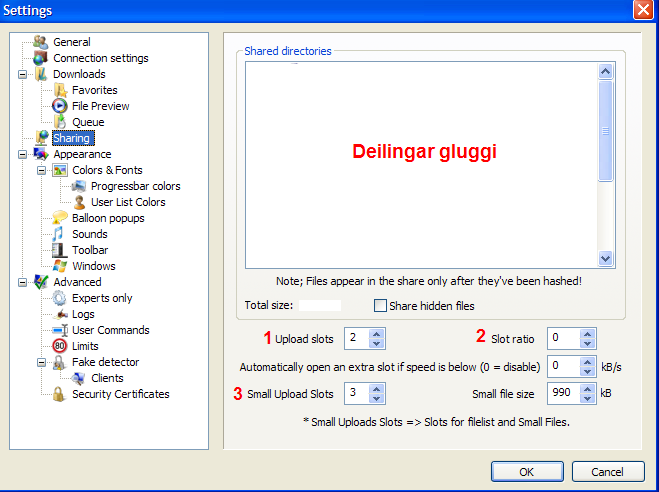
Task: Select the Sounds music note icon
Action: click(60, 234)
